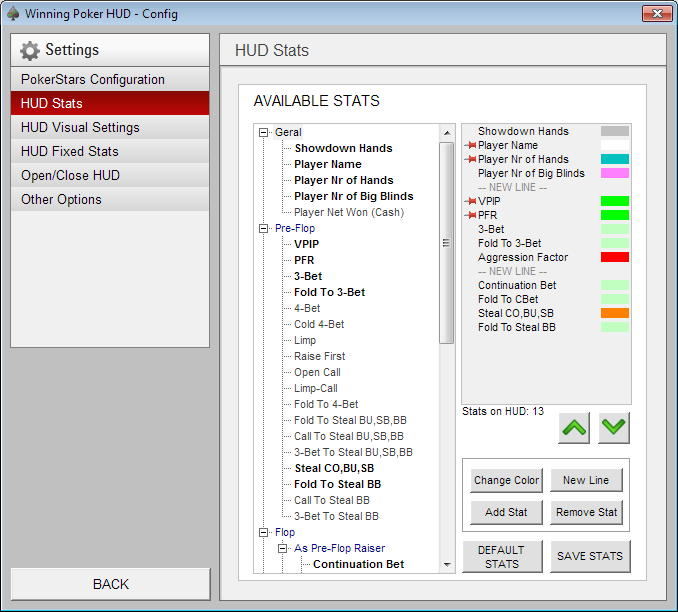Click the cyan Player Nr of Hands swatch
The height and width of the screenshot is (612, 678).
click(615, 159)
